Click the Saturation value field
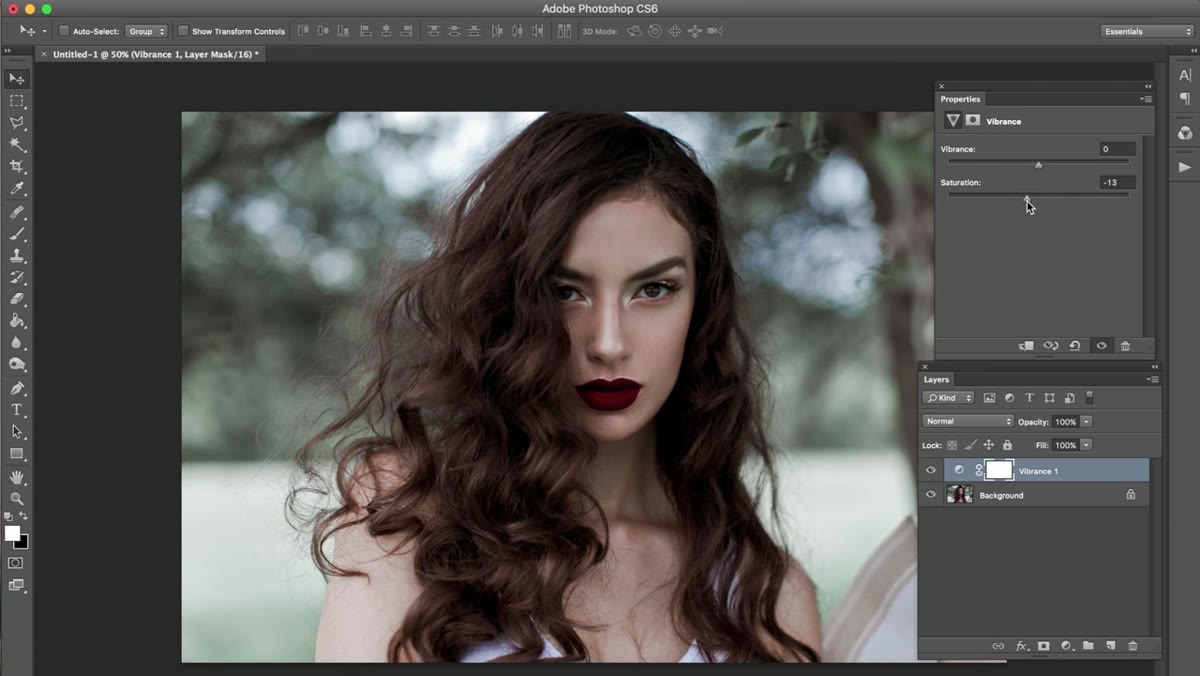The width and height of the screenshot is (1200, 676). click(x=1117, y=183)
